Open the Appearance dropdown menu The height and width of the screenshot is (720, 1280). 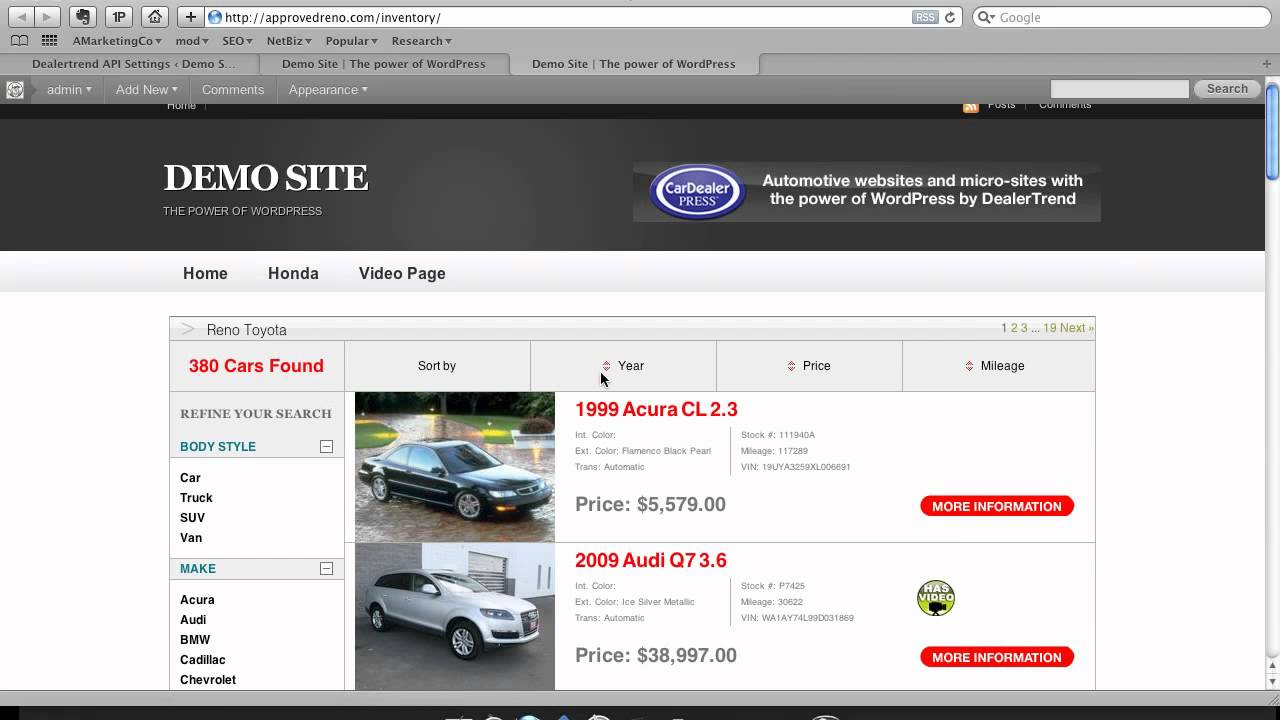point(328,90)
